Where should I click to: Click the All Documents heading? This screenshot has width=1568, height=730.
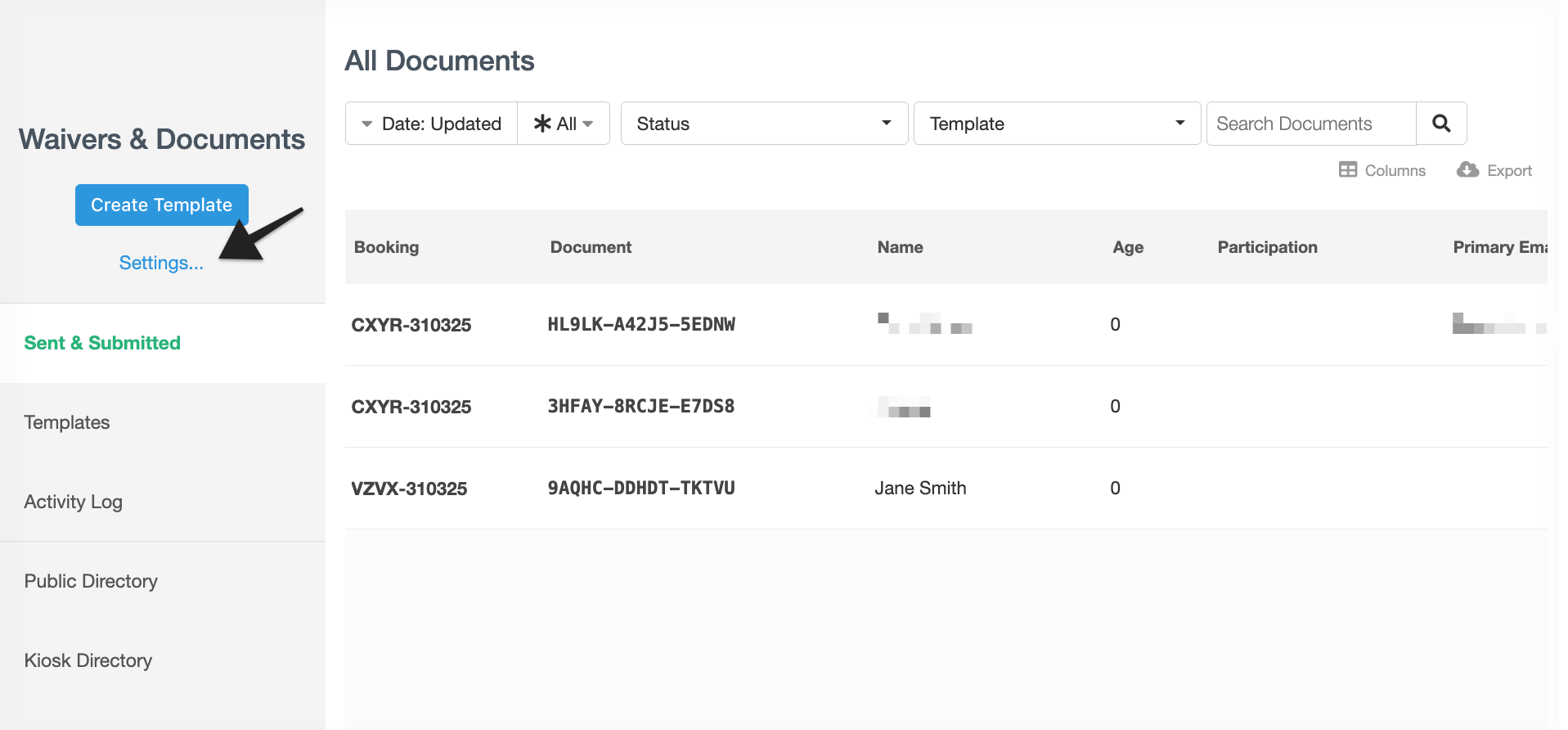click(x=439, y=61)
